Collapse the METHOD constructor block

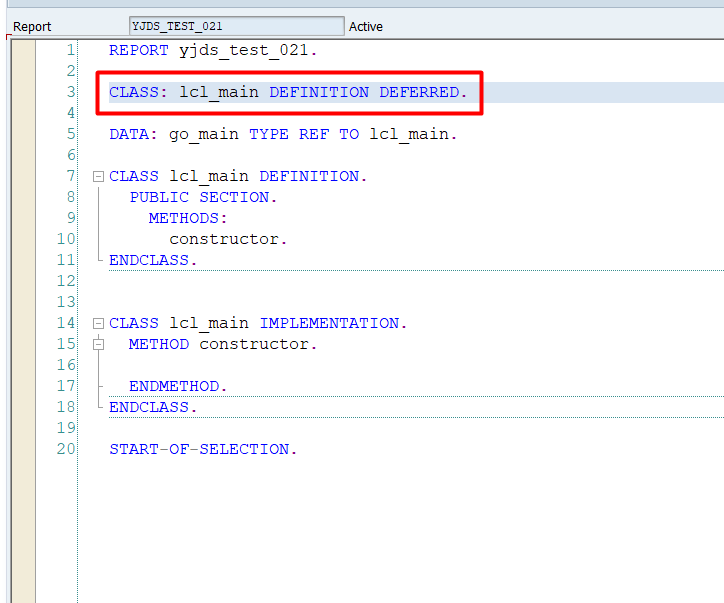(x=98, y=344)
